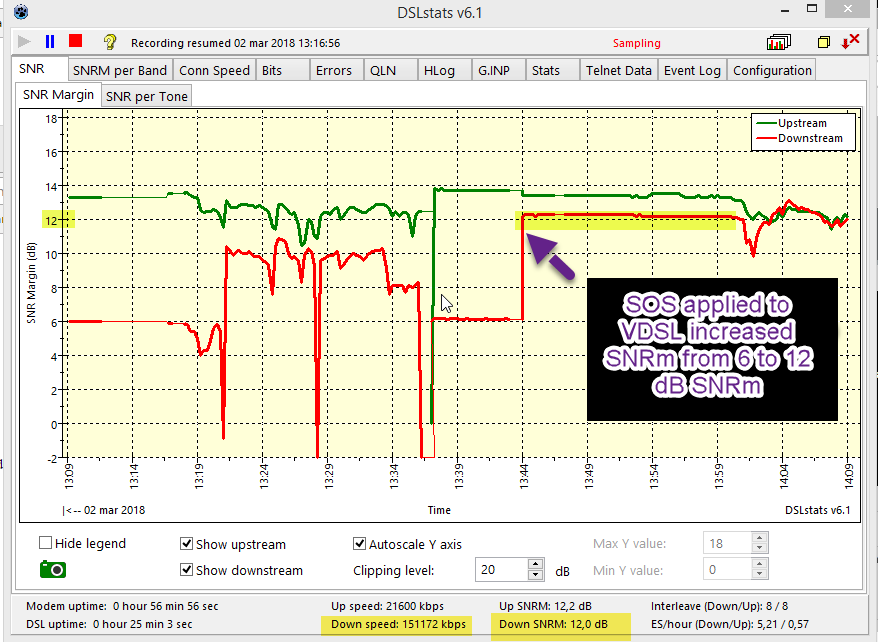
Task: Toggle Autoscale Y axis checkbox
Action: [x=359, y=544]
